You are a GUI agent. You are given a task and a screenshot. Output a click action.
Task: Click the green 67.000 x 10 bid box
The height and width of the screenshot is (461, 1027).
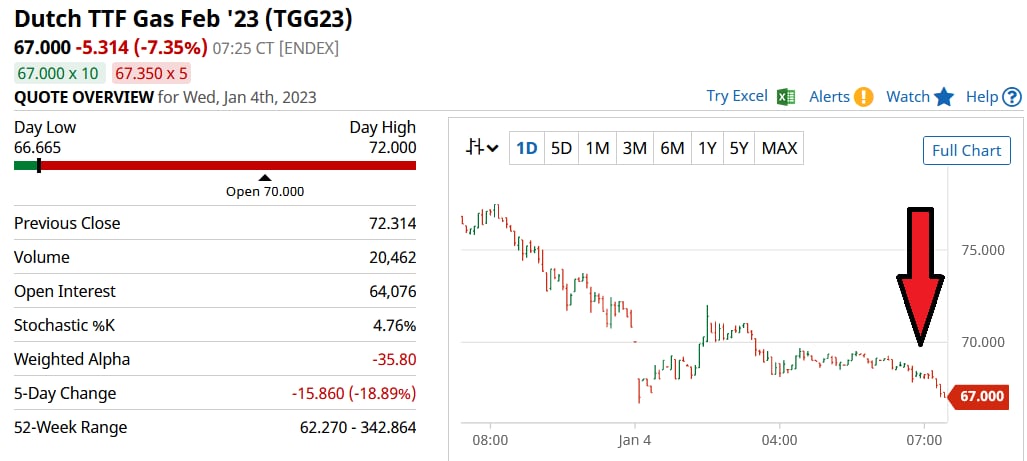click(58, 73)
